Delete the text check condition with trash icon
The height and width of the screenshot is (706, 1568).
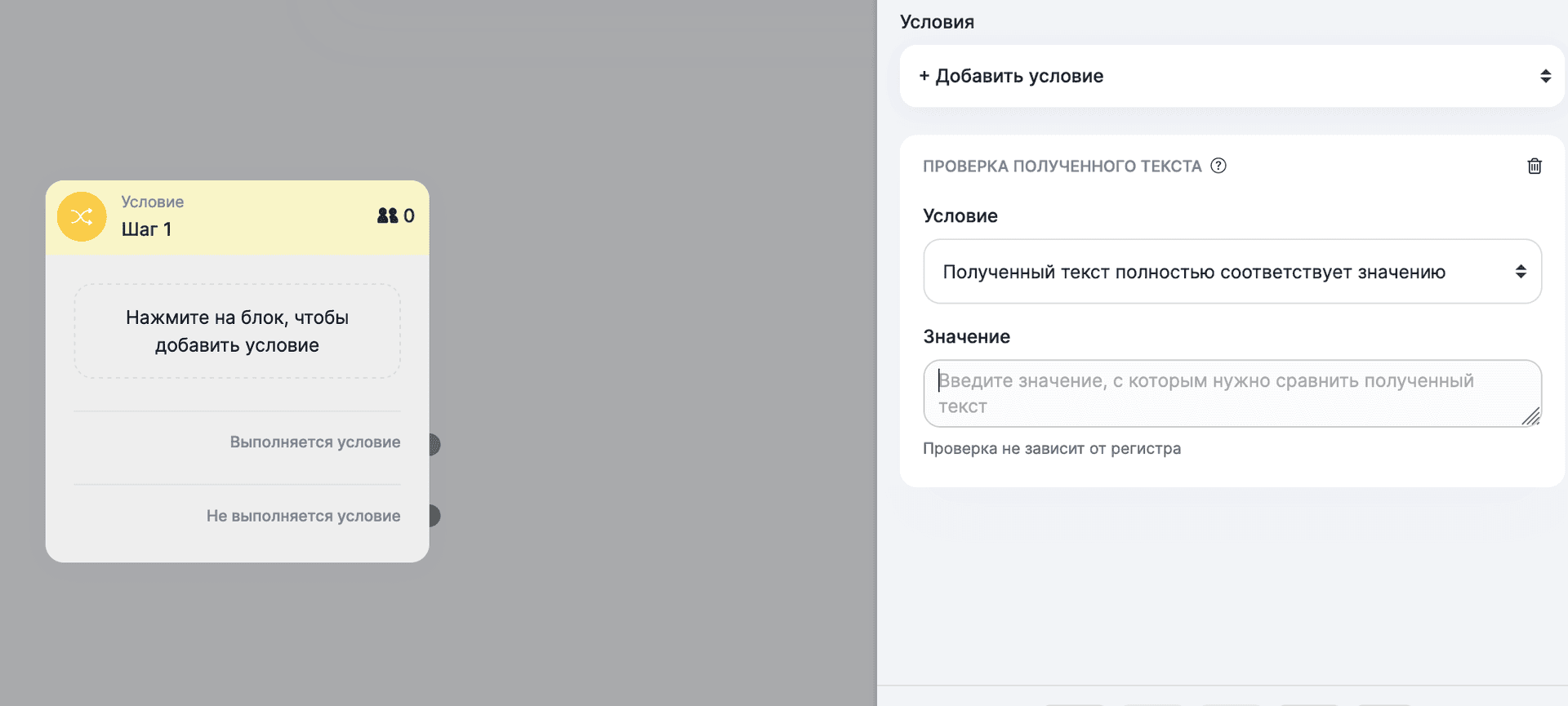point(1534,167)
